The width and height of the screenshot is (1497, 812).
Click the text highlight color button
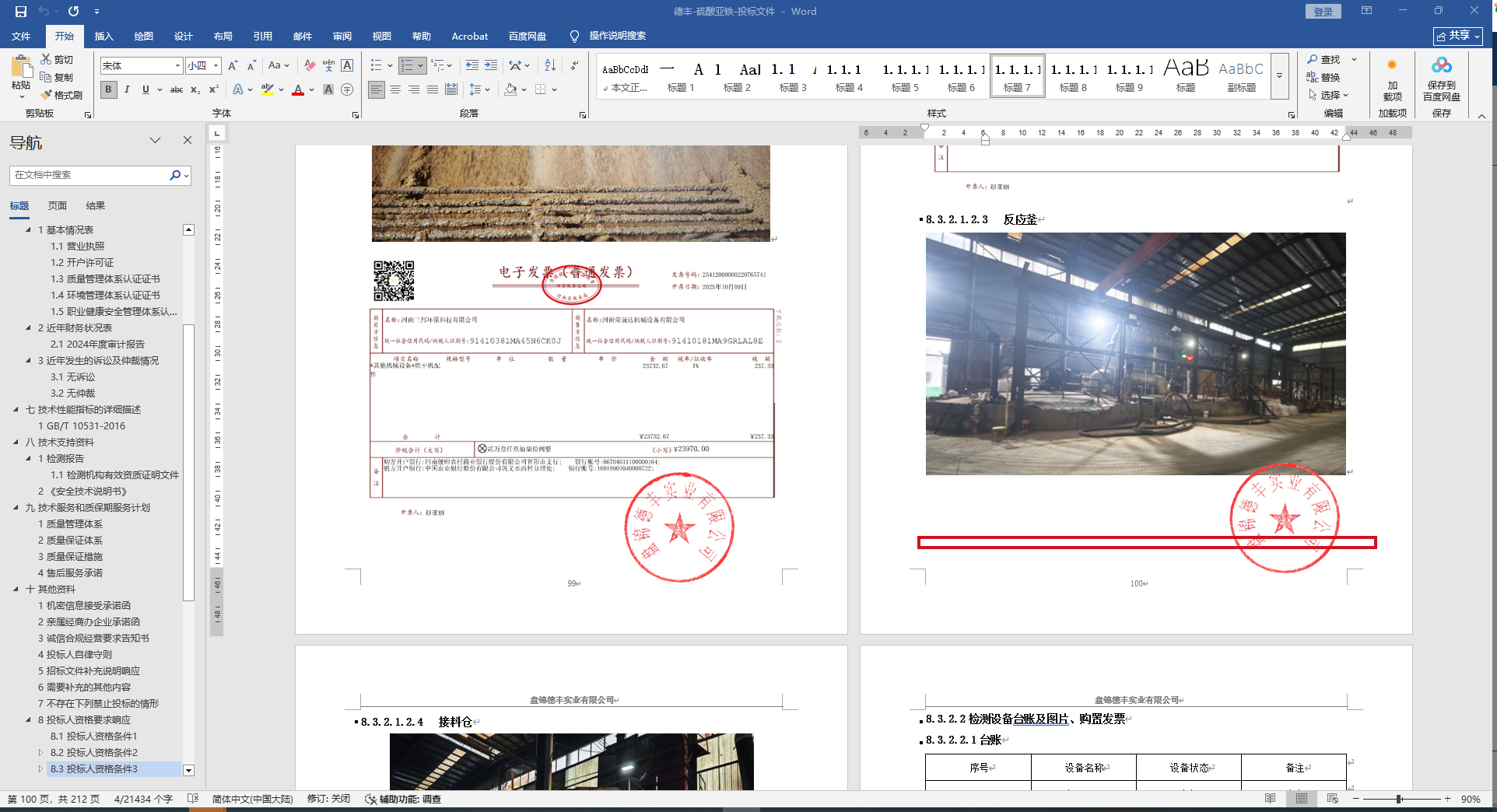click(x=268, y=89)
